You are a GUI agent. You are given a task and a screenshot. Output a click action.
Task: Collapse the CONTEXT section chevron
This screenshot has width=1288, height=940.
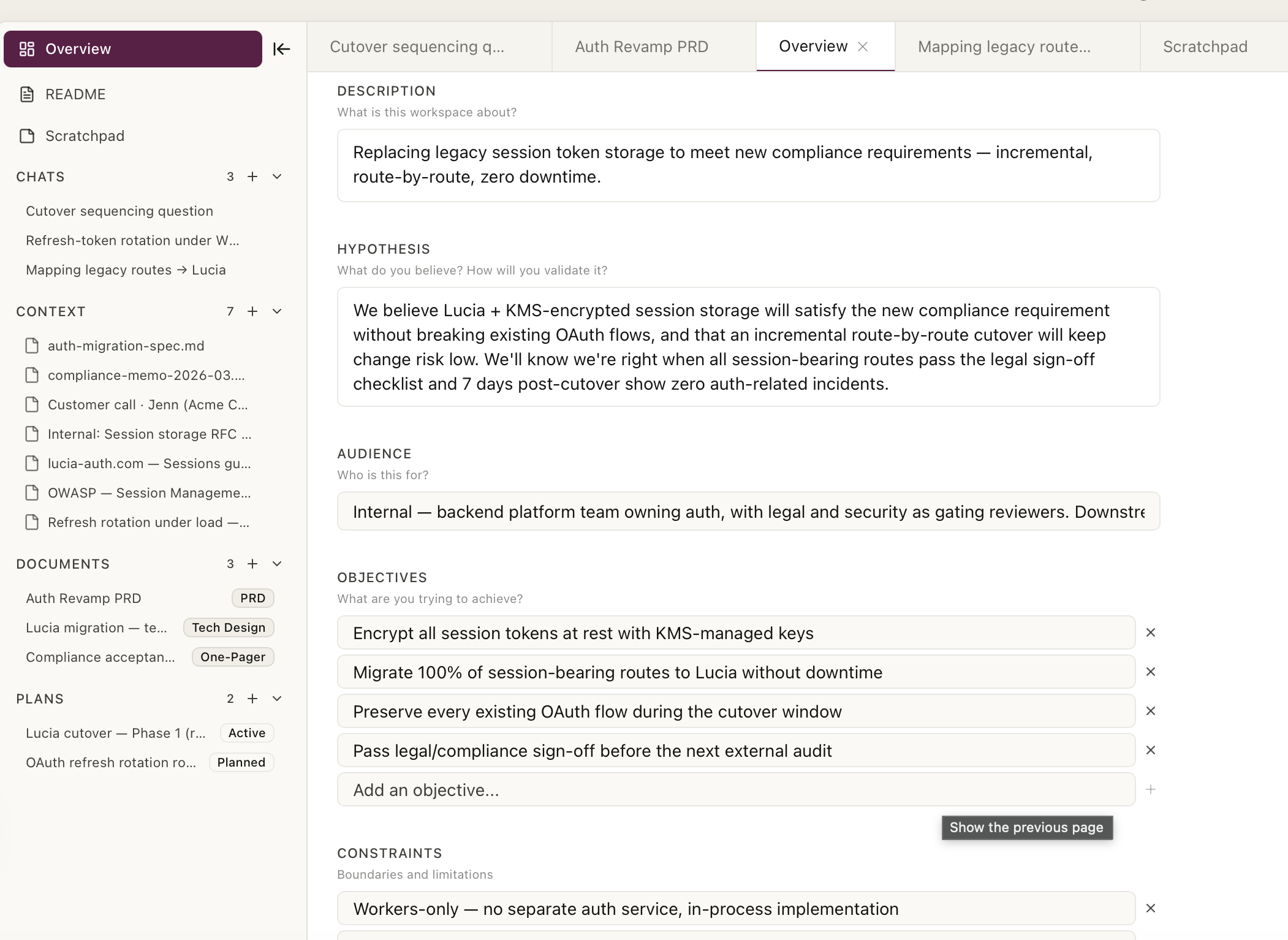pos(277,311)
